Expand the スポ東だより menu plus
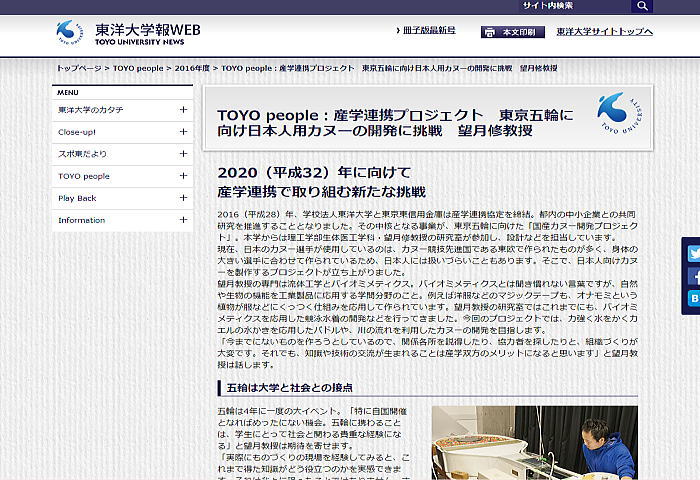700x480 pixels. pos(183,154)
